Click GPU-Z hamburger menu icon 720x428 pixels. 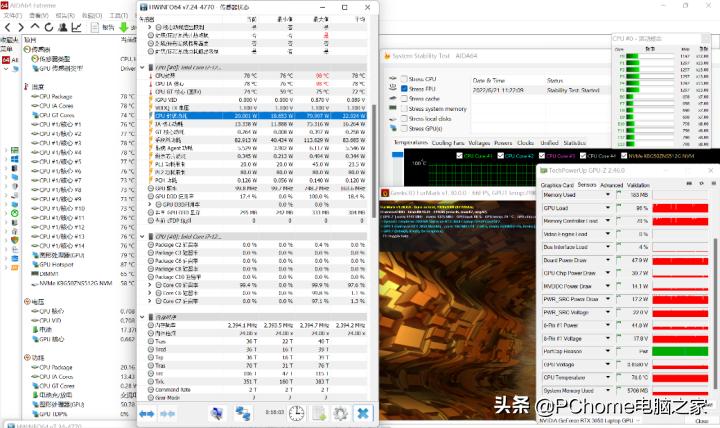(714, 183)
